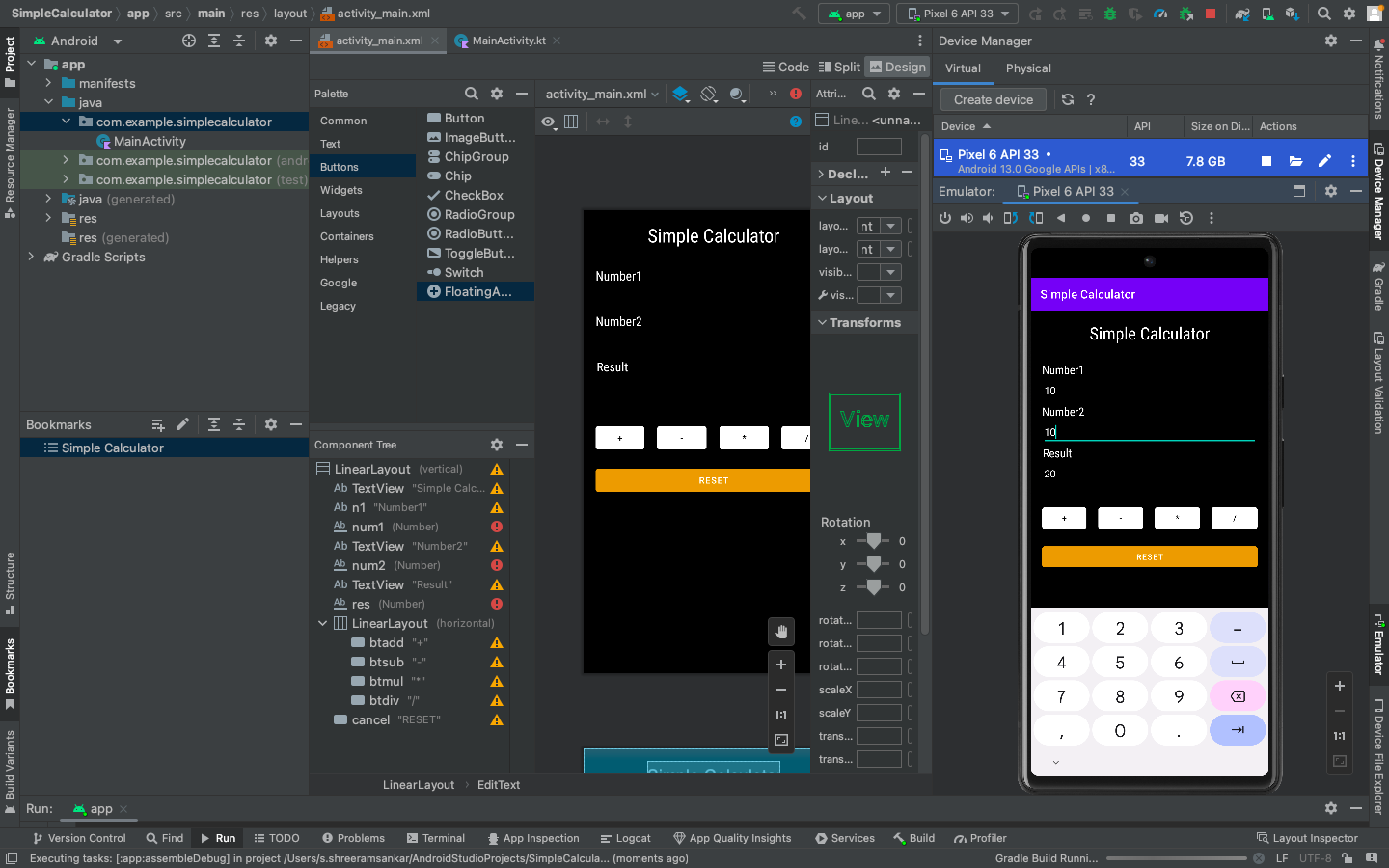Click the id attribute input field

pyautogui.click(x=879, y=147)
